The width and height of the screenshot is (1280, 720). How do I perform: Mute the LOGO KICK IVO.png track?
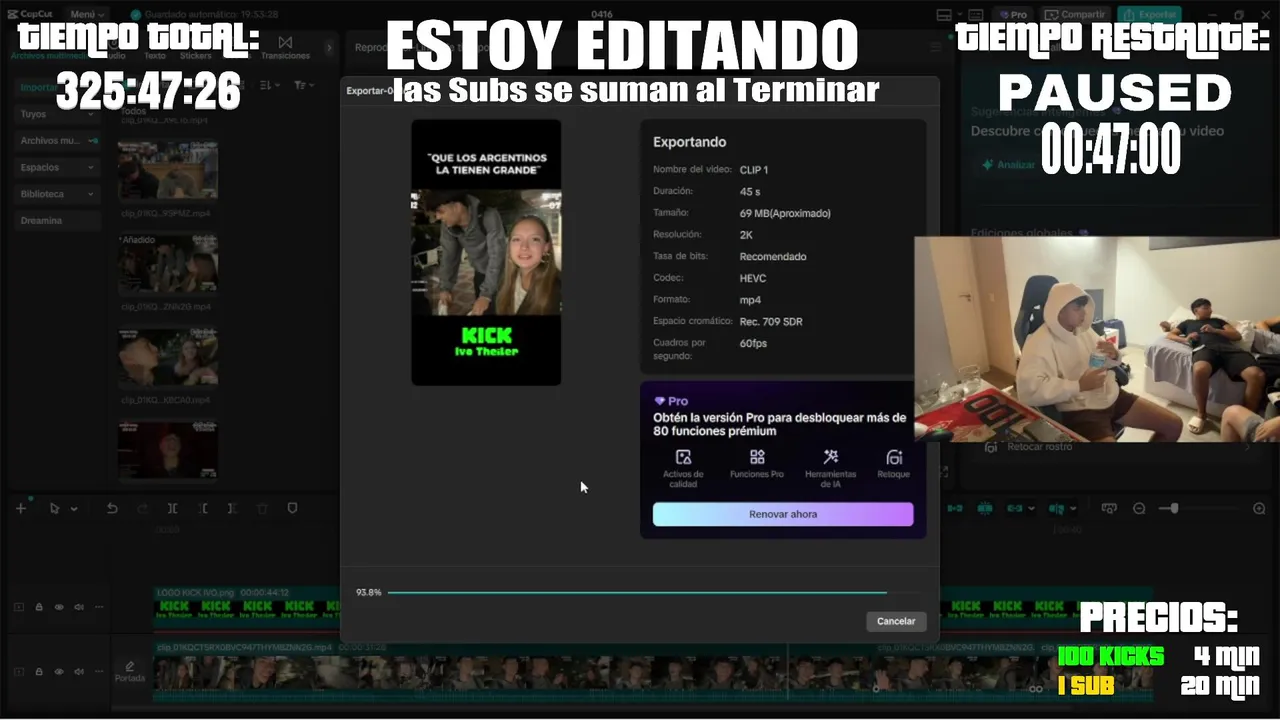tap(79, 606)
